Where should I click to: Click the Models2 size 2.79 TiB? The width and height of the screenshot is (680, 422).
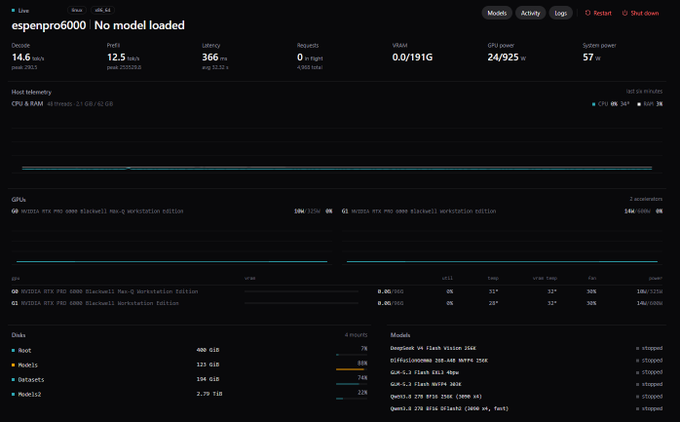point(209,394)
